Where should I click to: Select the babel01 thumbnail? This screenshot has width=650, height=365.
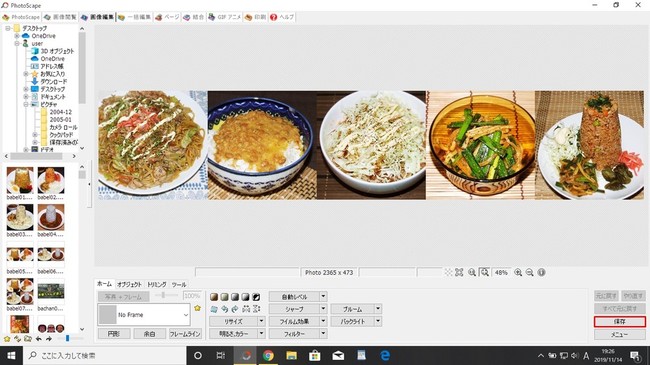pos(20,180)
